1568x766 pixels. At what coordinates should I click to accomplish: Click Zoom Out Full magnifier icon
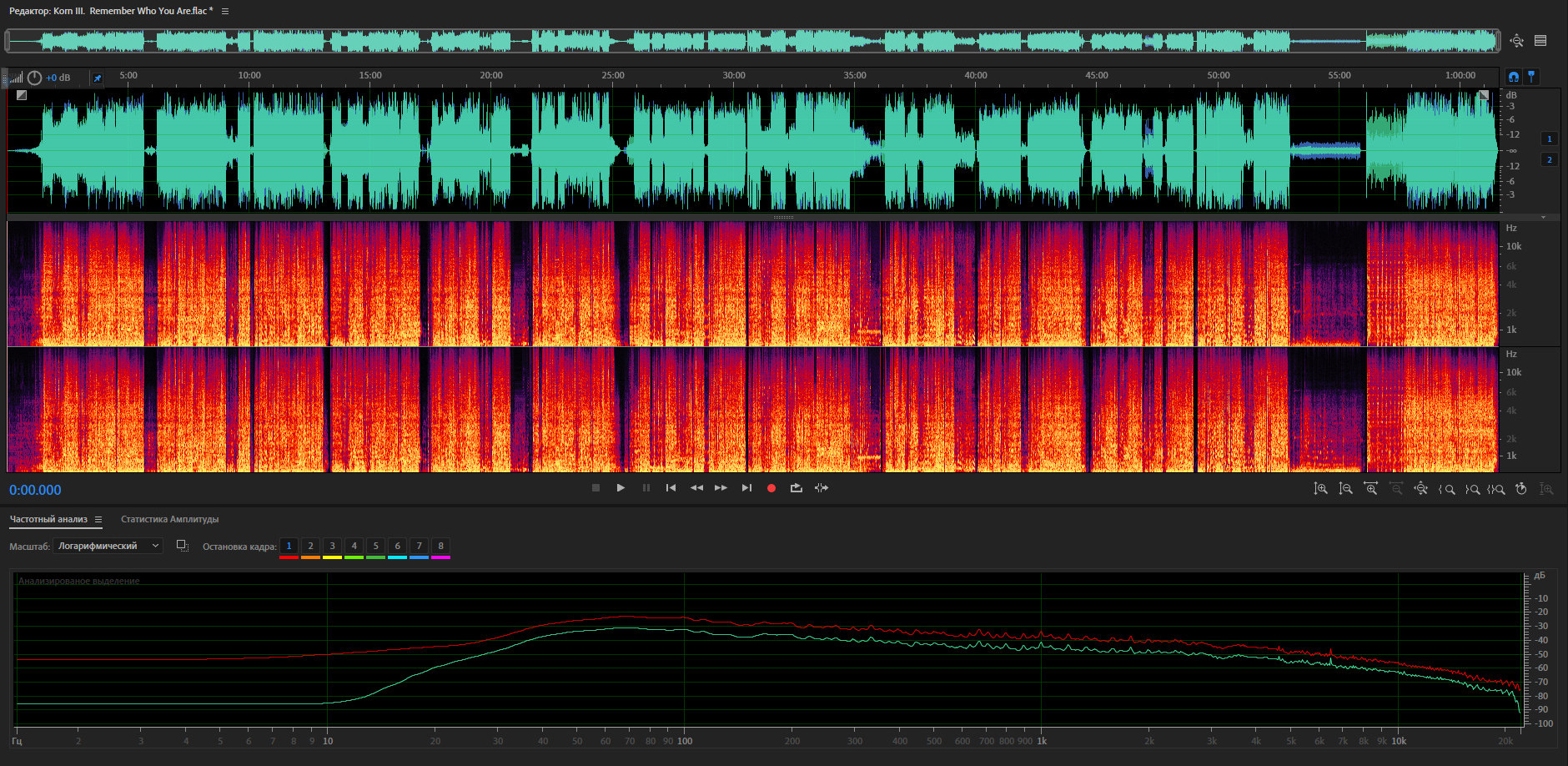click(x=1420, y=489)
